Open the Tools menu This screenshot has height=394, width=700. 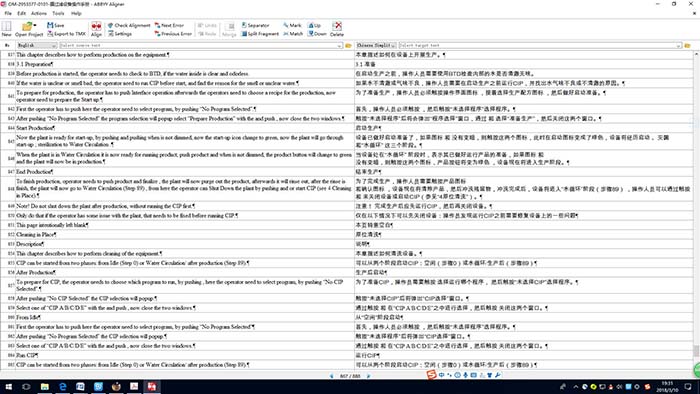click(x=58, y=13)
